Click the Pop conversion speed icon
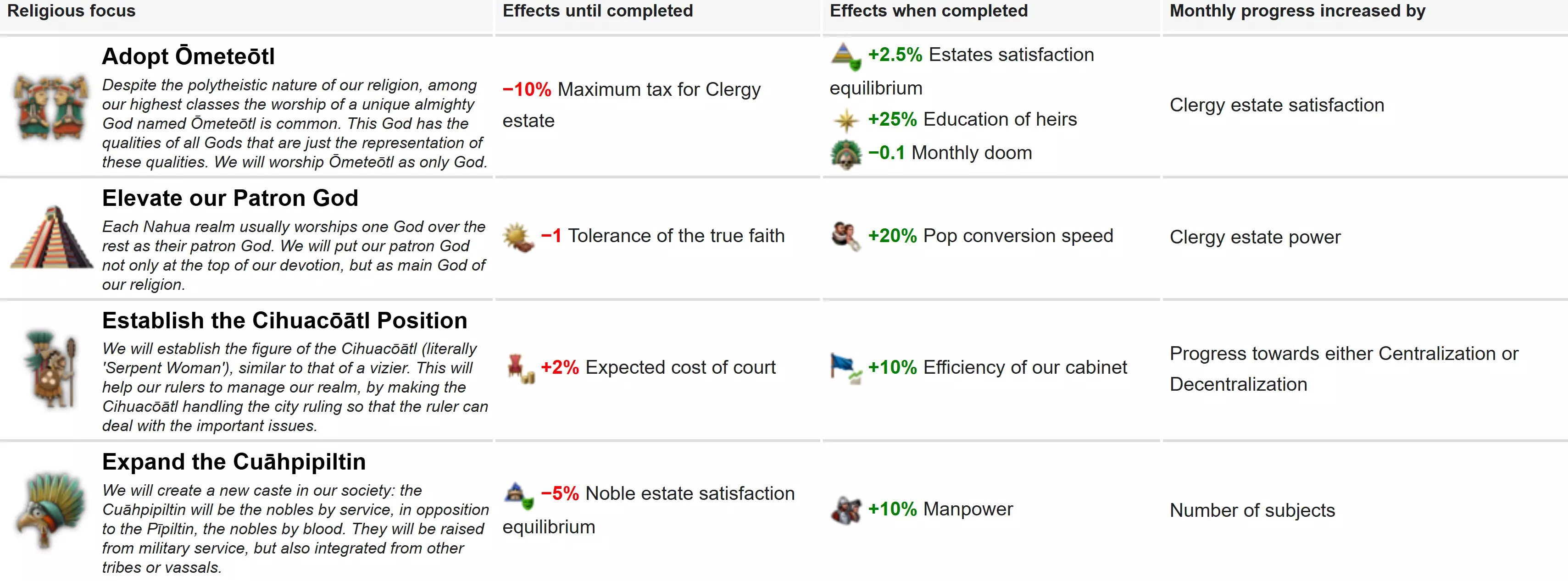Image resolution: width=1568 pixels, height=581 pixels. pos(845,237)
